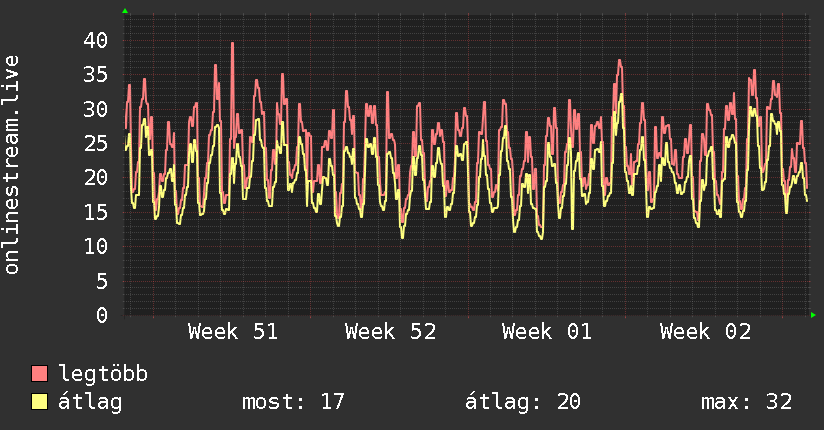Viewport: 824px width, 430px height.
Task: Click the Week 02 axis label
Action: [x=706, y=332]
